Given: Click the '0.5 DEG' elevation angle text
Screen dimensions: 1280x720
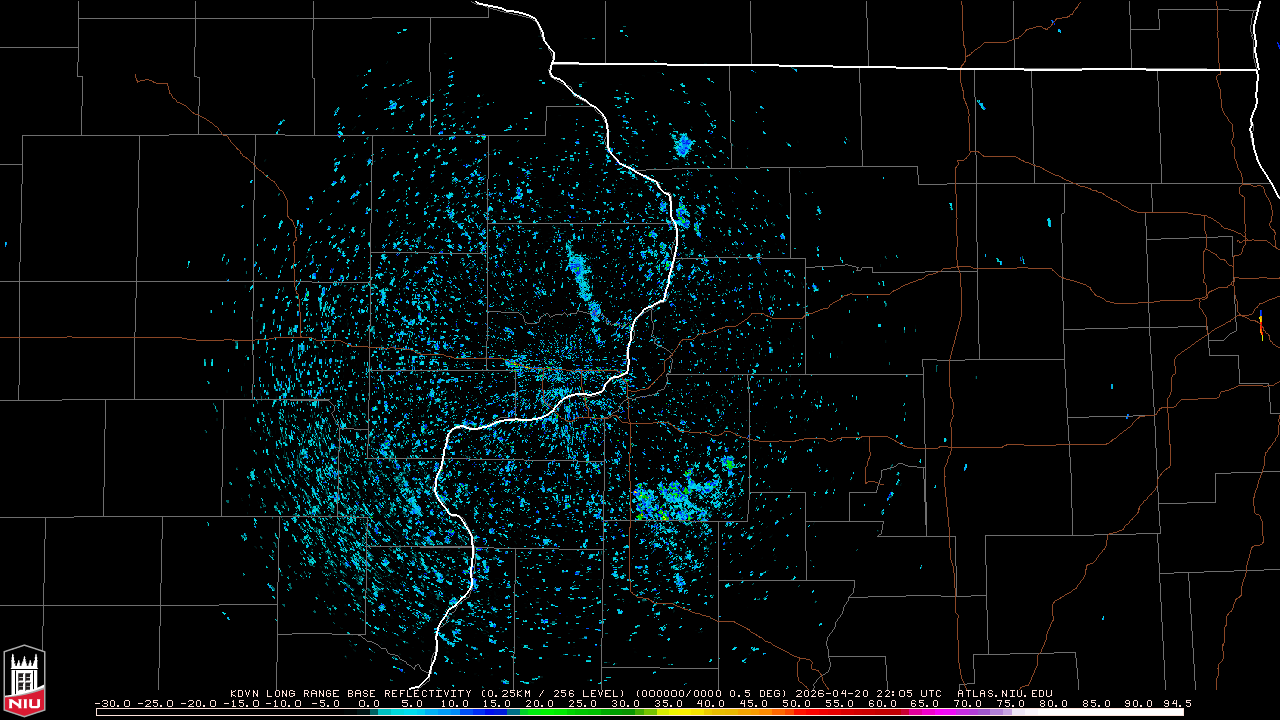Looking at the screenshot, I should coord(759,693).
